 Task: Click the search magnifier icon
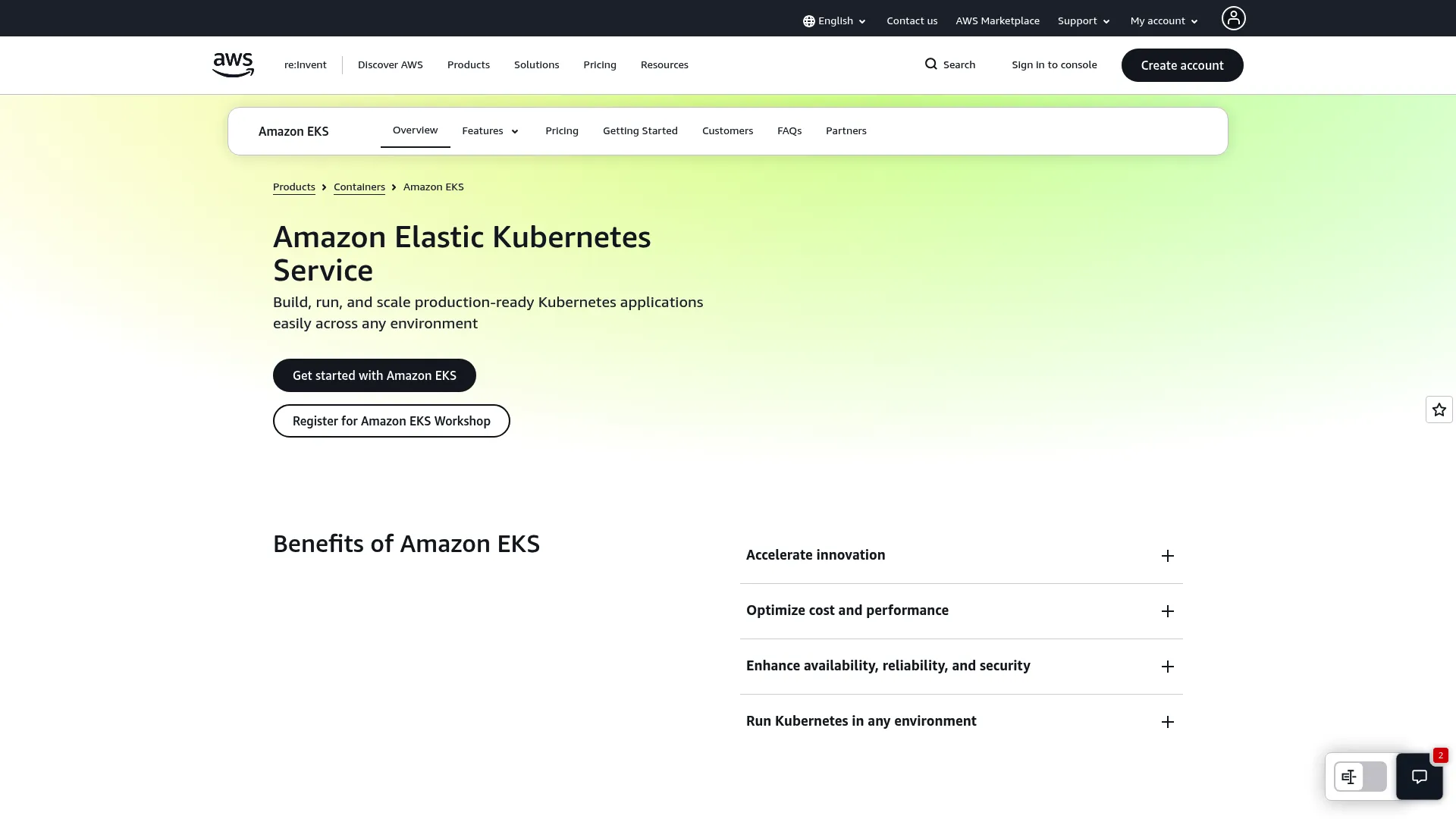coord(931,64)
